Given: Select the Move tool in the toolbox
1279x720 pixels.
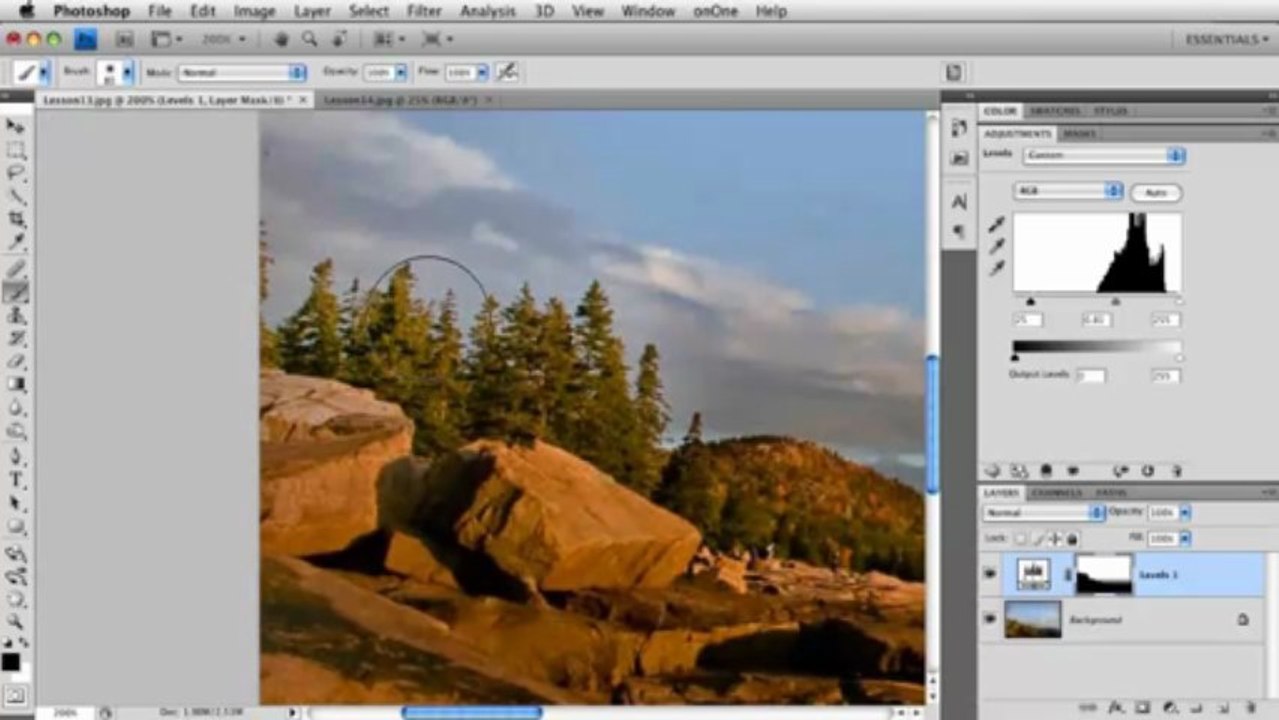Looking at the screenshot, I should pyautogui.click(x=15, y=126).
